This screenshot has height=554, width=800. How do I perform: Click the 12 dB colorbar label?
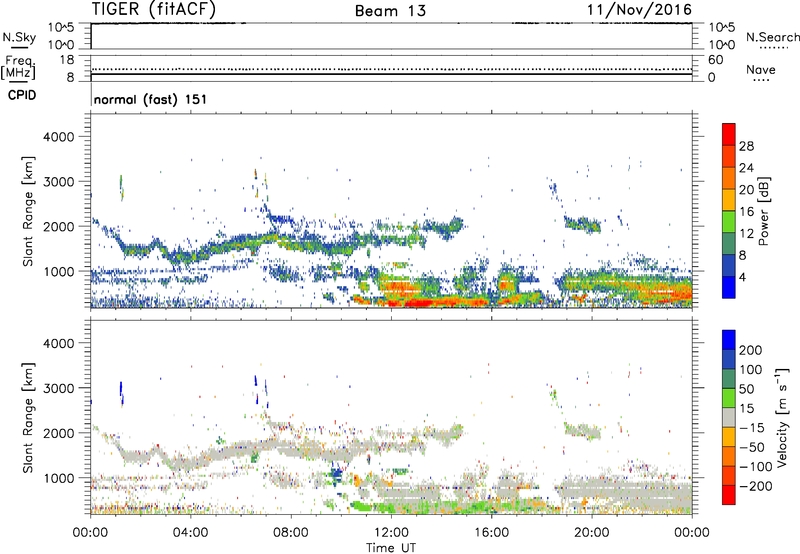(x=746, y=234)
